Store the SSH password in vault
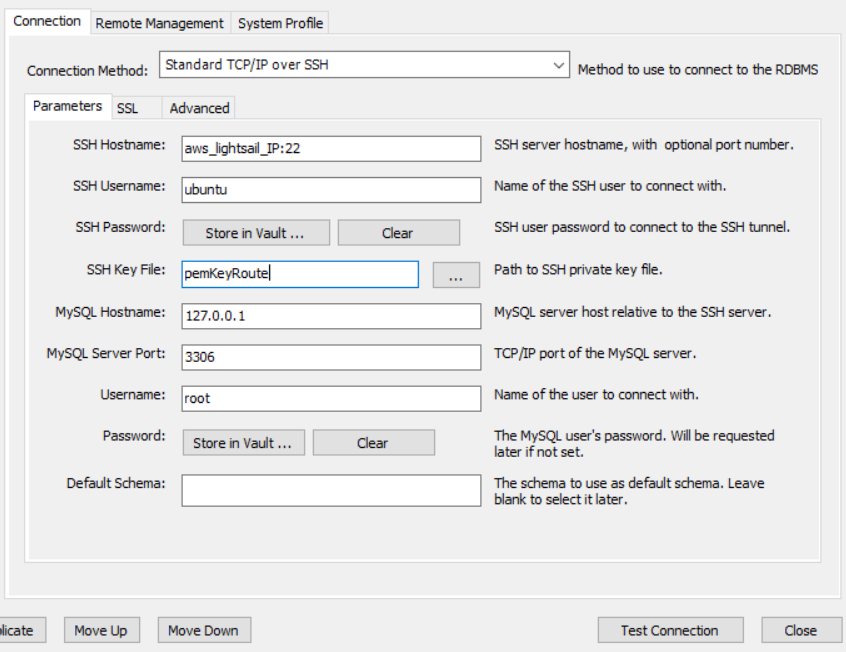 click(x=256, y=233)
